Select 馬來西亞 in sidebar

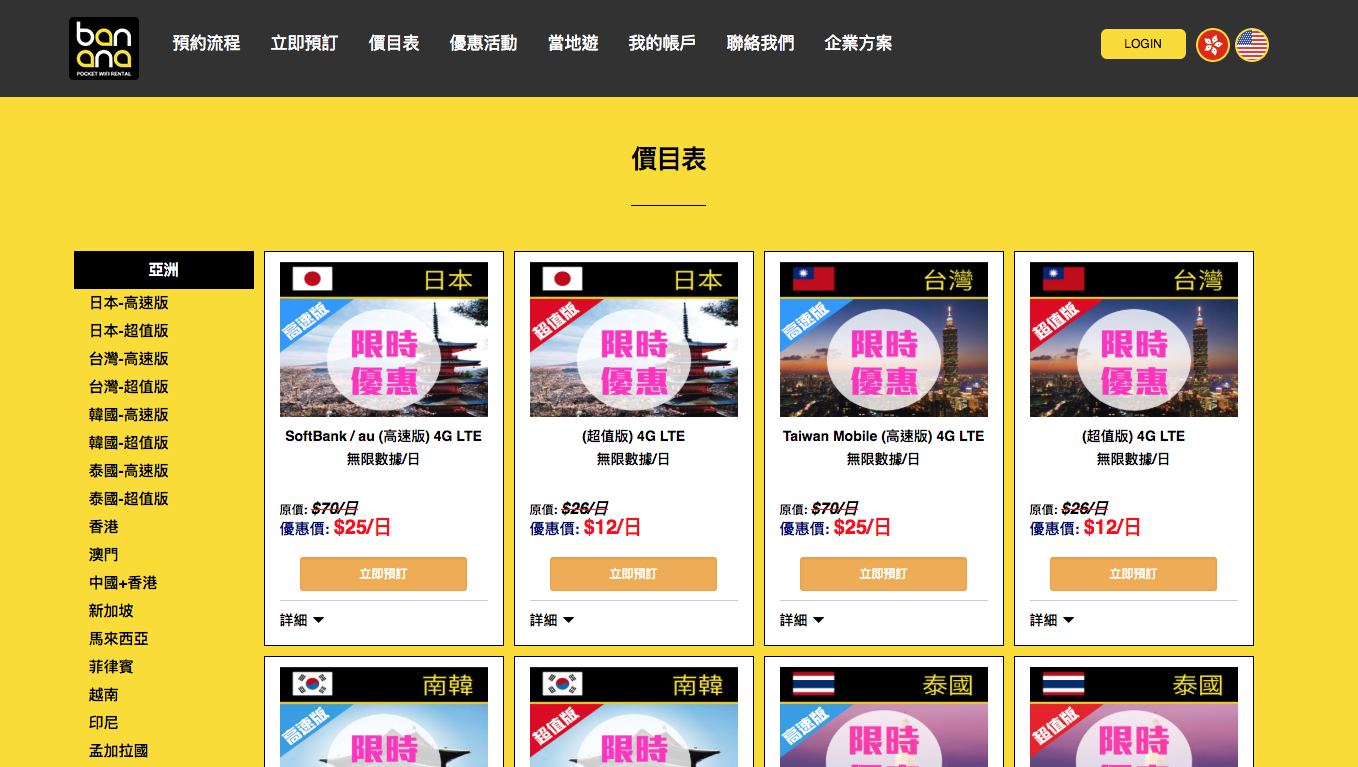119,639
